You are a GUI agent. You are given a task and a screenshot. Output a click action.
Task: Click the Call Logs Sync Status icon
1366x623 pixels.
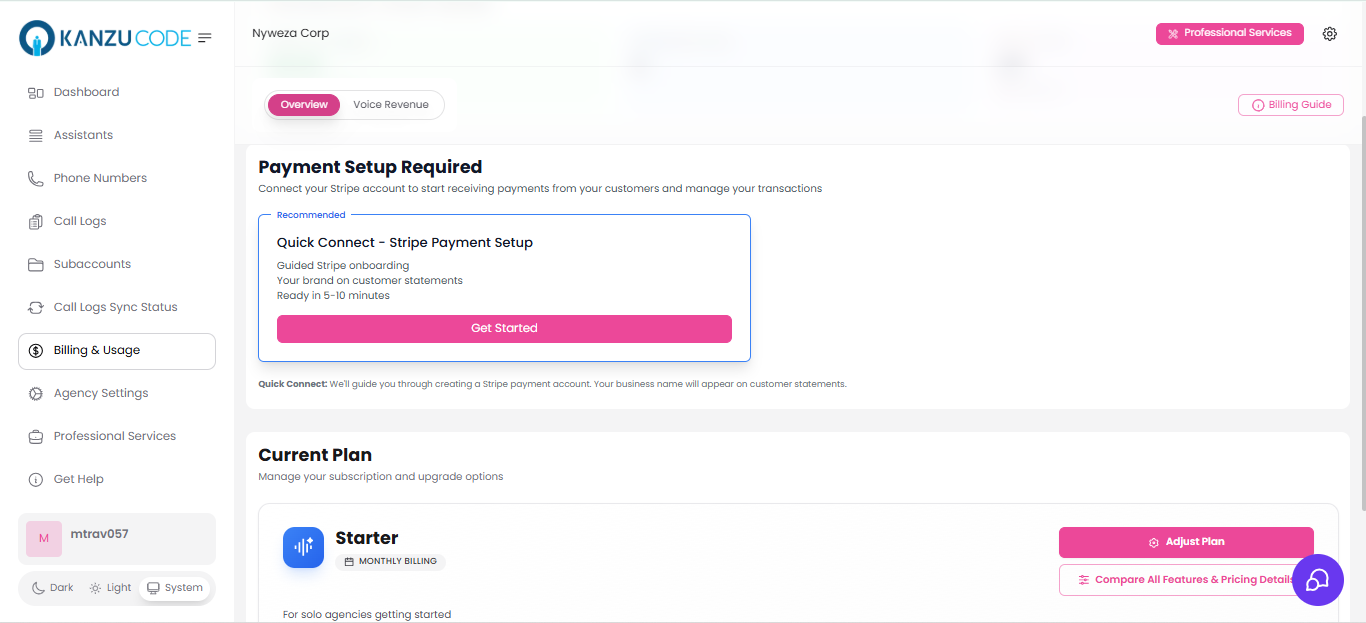35,306
